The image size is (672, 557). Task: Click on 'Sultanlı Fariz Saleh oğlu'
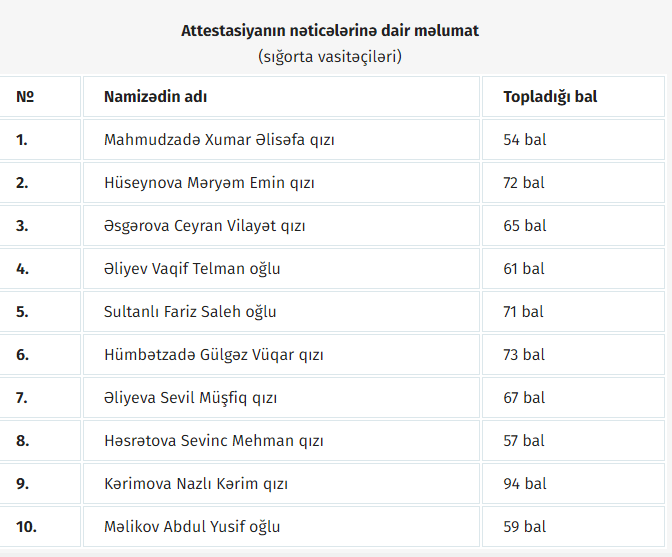click(190, 311)
